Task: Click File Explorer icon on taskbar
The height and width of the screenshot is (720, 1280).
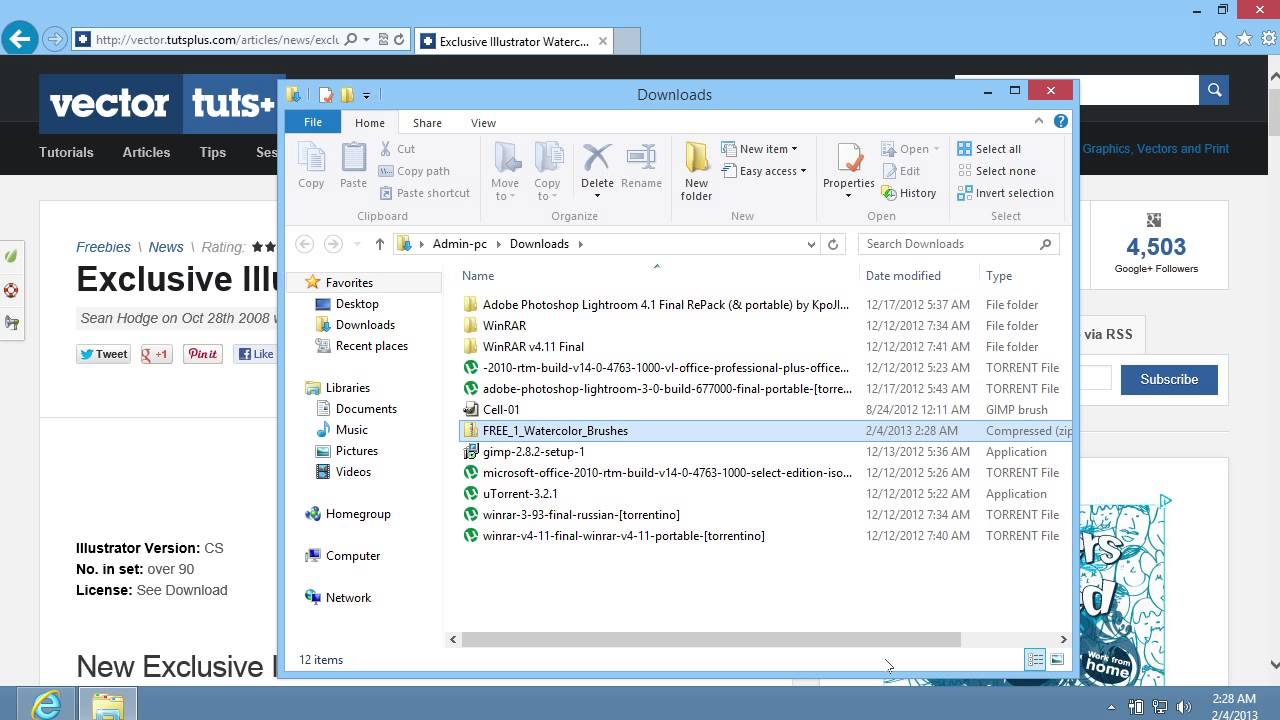Action: click(x=108, y=704)
